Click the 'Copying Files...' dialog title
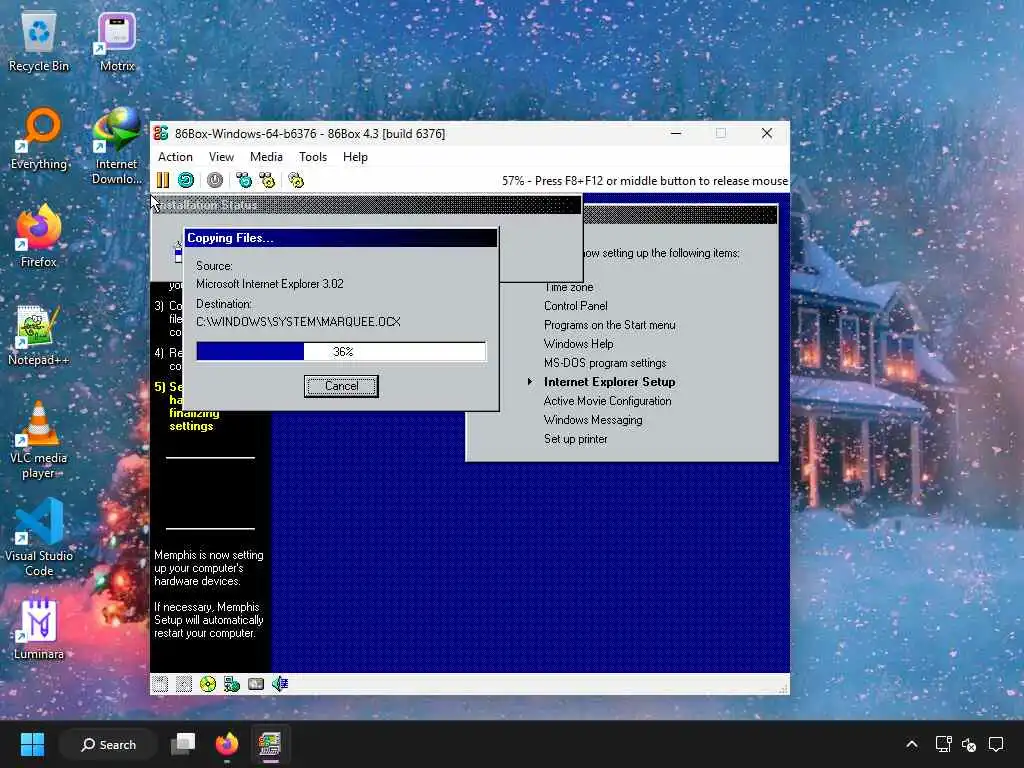This screenshot has width=1024, height=768. tap(230, 238)
